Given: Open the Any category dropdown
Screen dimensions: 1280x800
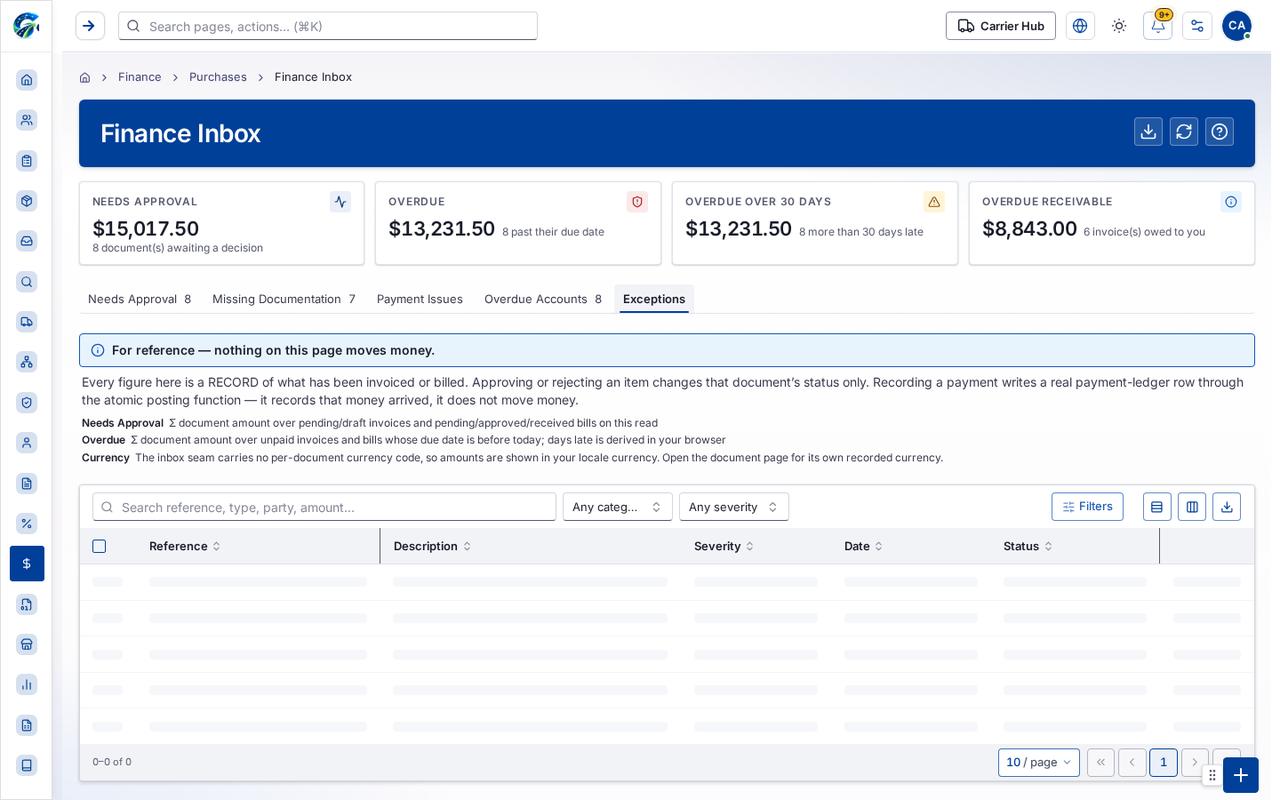Looking at the screenshot, I should pyautogui.click(x=617, y=507).
